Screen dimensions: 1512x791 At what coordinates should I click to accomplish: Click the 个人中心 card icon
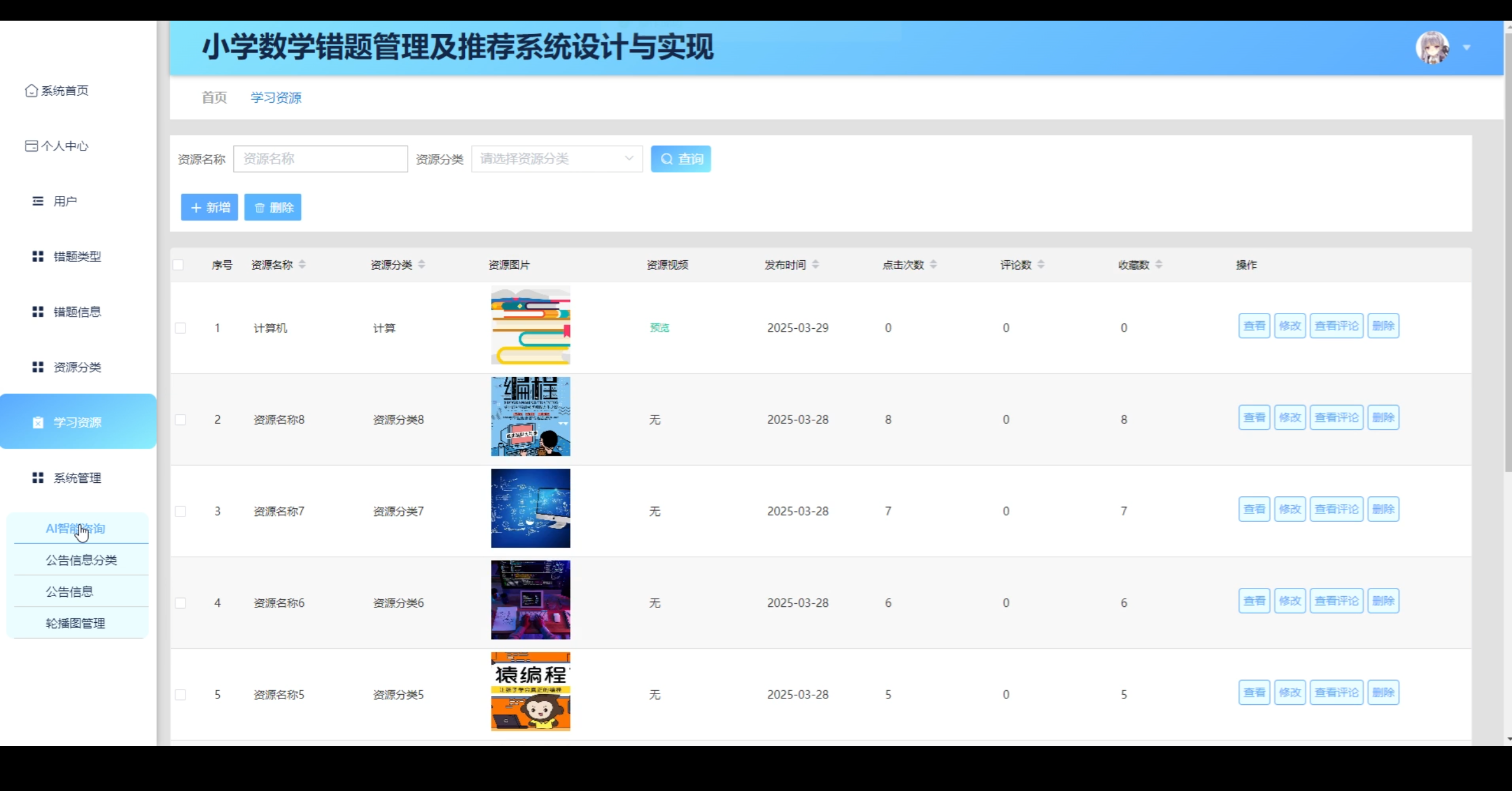[x=31, y=146]
